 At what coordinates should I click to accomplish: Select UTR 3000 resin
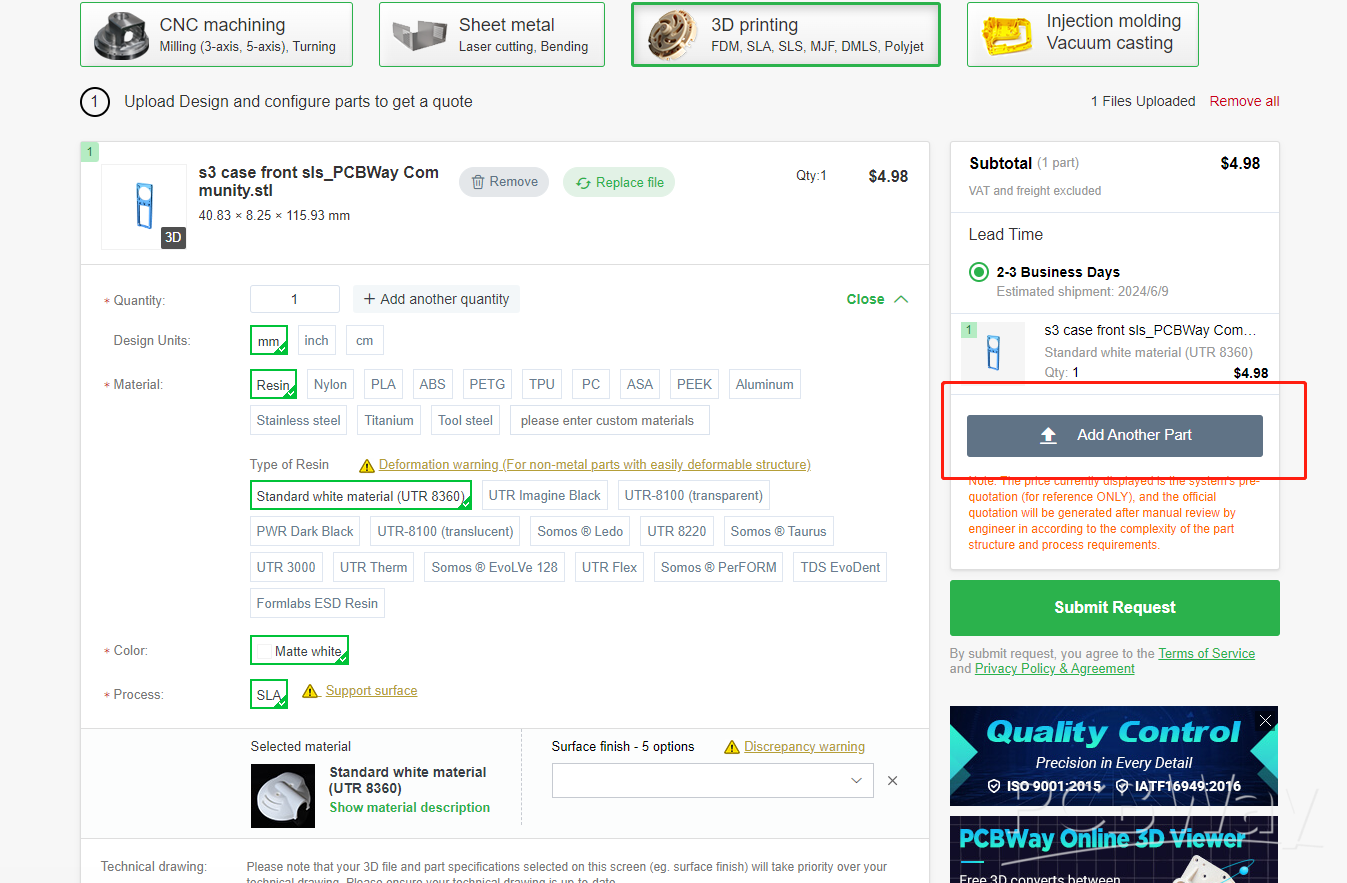coord(286,567)
